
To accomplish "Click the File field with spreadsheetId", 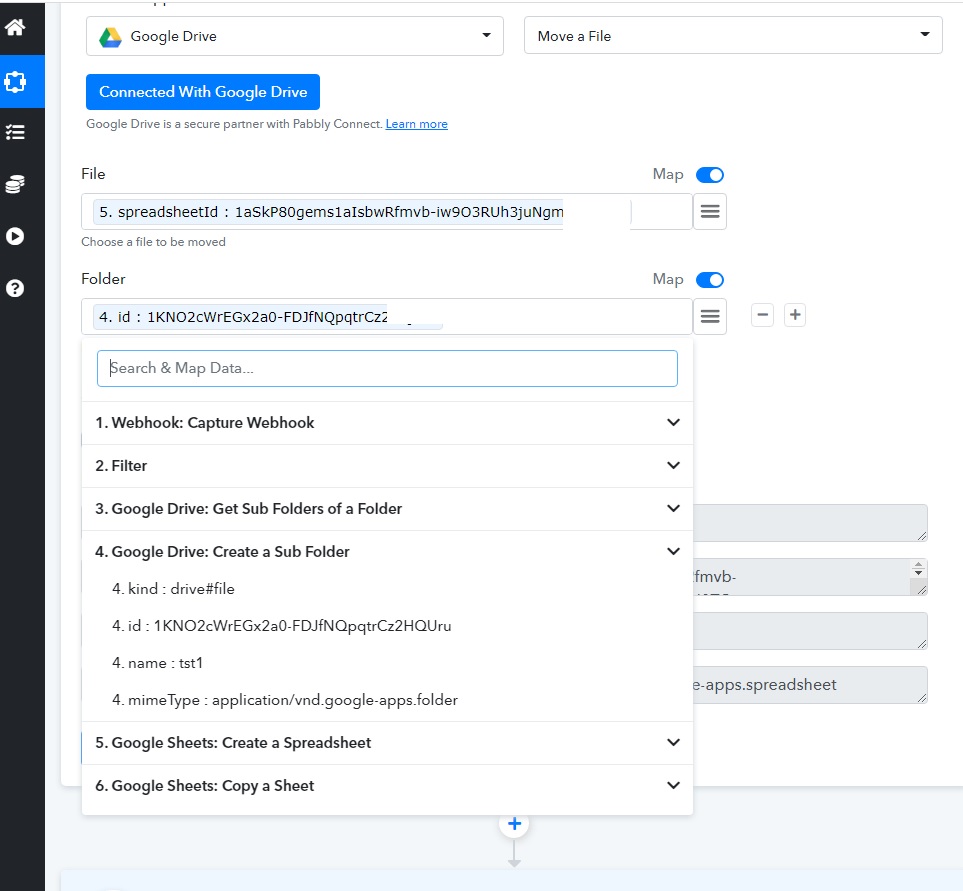I will click(387, 212).
